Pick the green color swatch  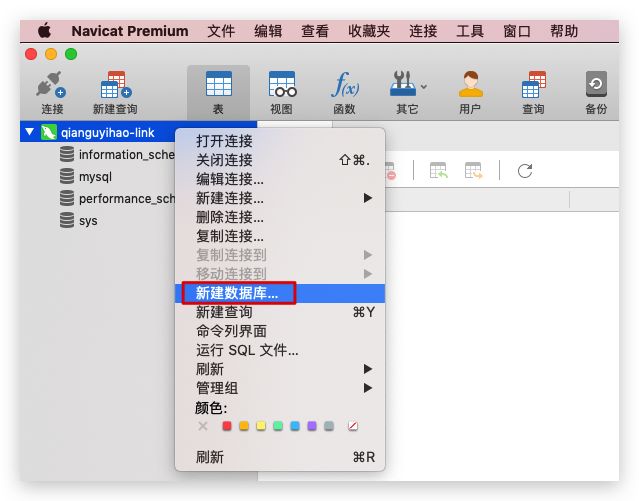[278, 426]
